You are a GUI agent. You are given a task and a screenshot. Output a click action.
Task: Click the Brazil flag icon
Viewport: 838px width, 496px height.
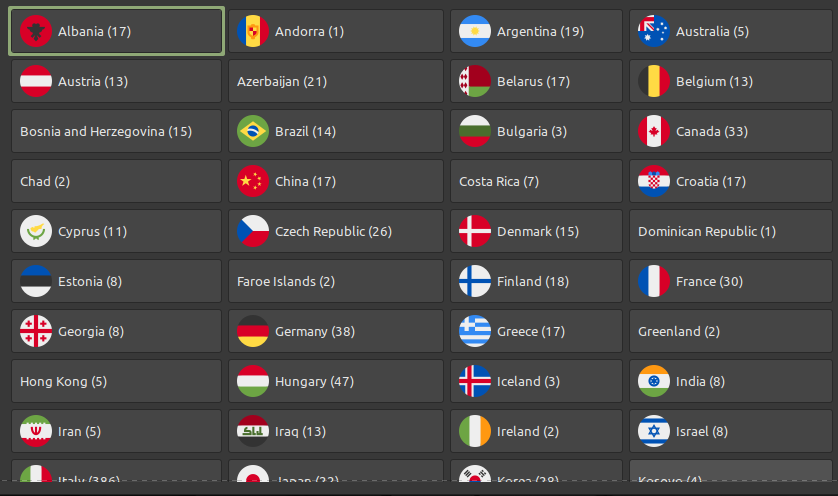[253, 131]
